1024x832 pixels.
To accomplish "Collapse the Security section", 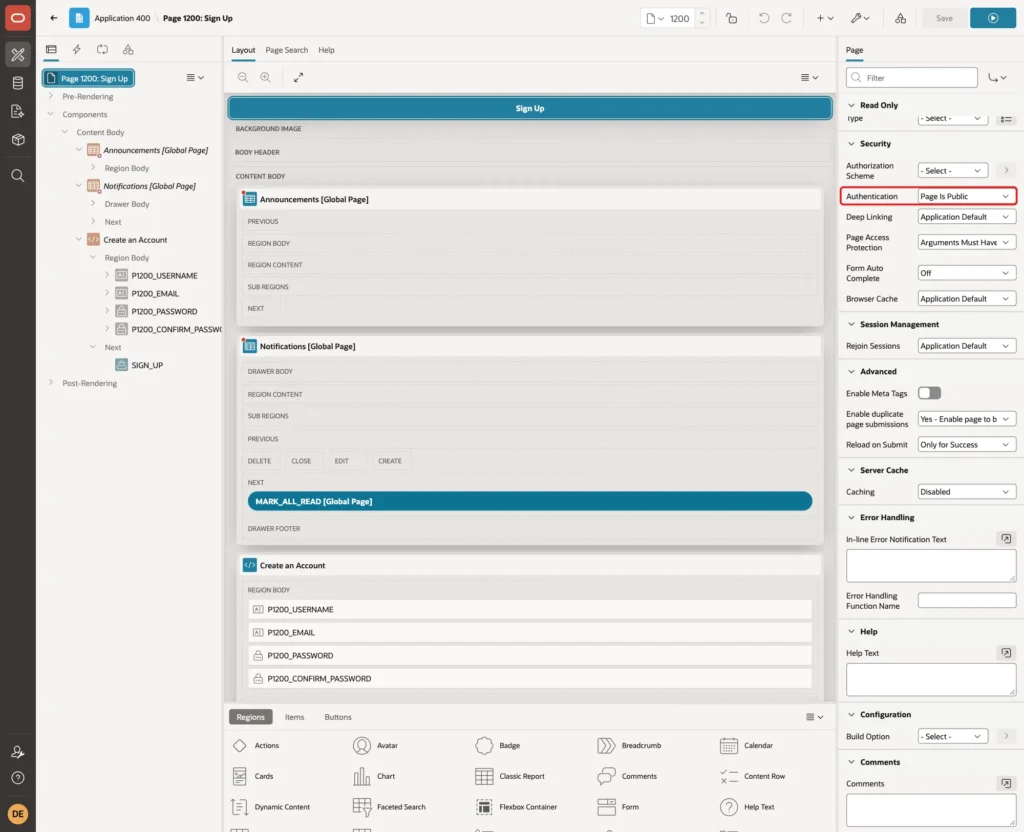I will (851, 144).
